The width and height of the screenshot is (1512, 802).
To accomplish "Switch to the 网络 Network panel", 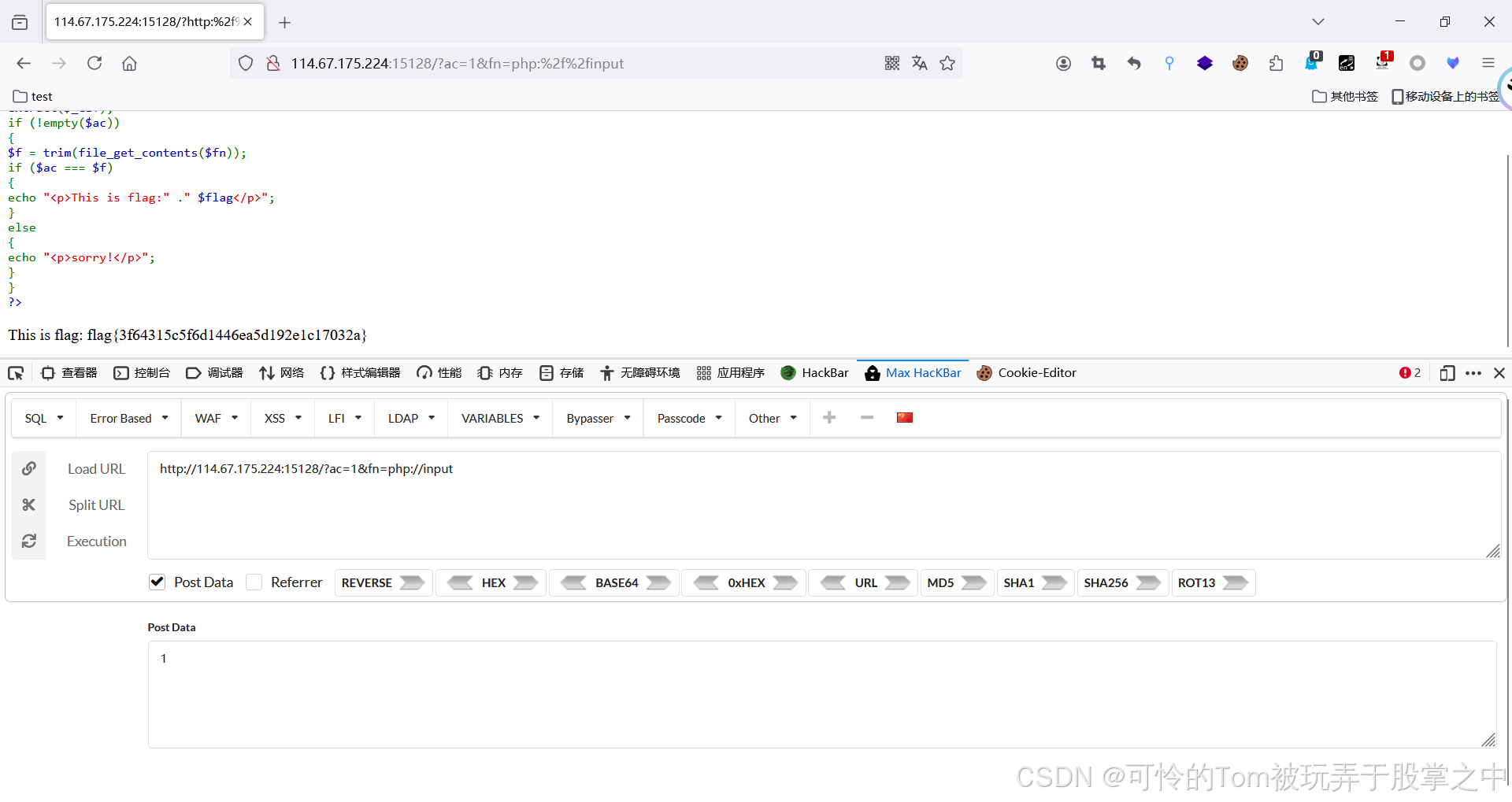I will point(281,373).
